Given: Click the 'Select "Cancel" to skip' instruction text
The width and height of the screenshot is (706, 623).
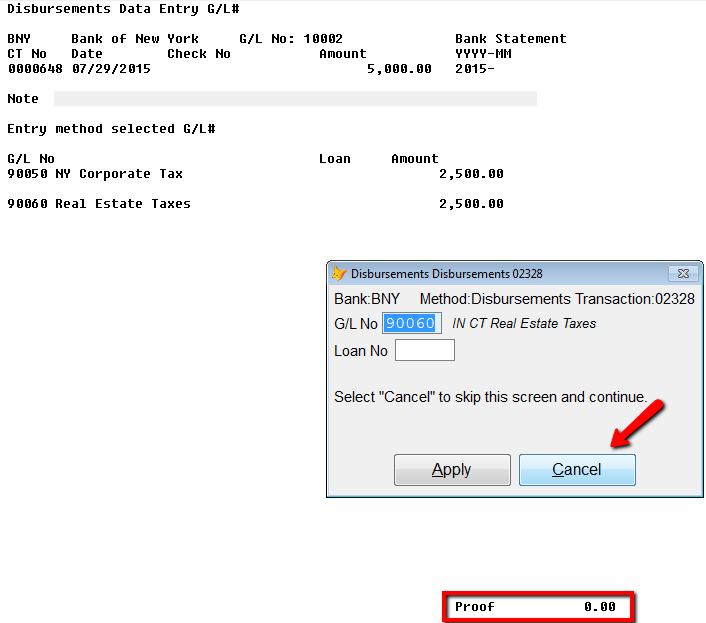Looking at the screenshot, I should 490,397.
